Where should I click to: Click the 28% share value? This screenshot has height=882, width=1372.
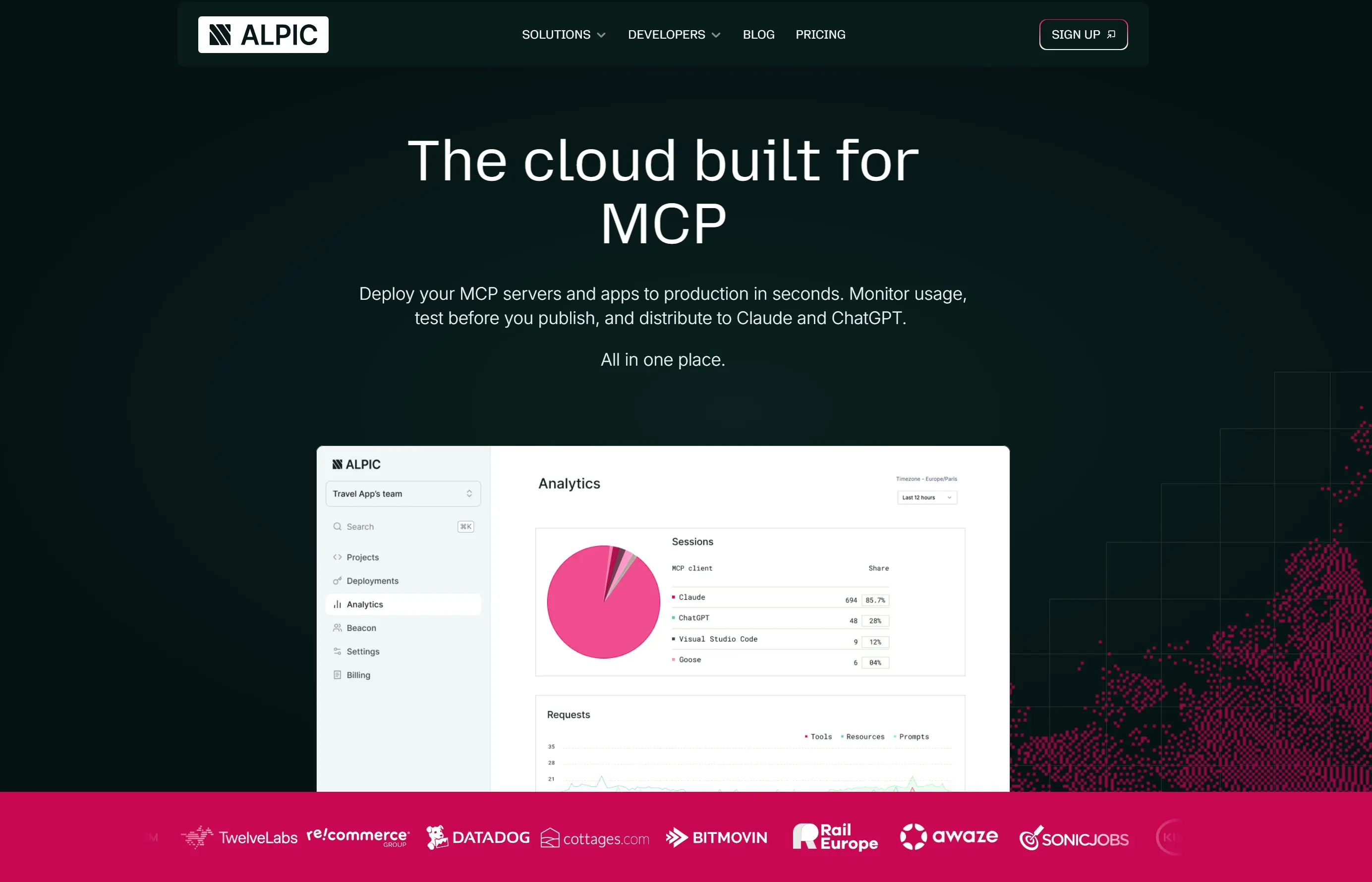[875, 621]
